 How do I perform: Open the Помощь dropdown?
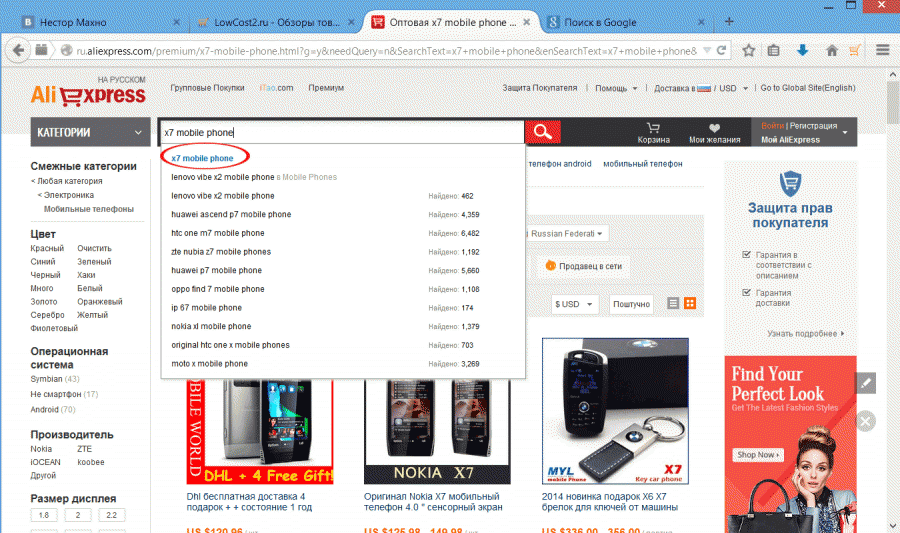pyautogui.click(x=616, y=88)
